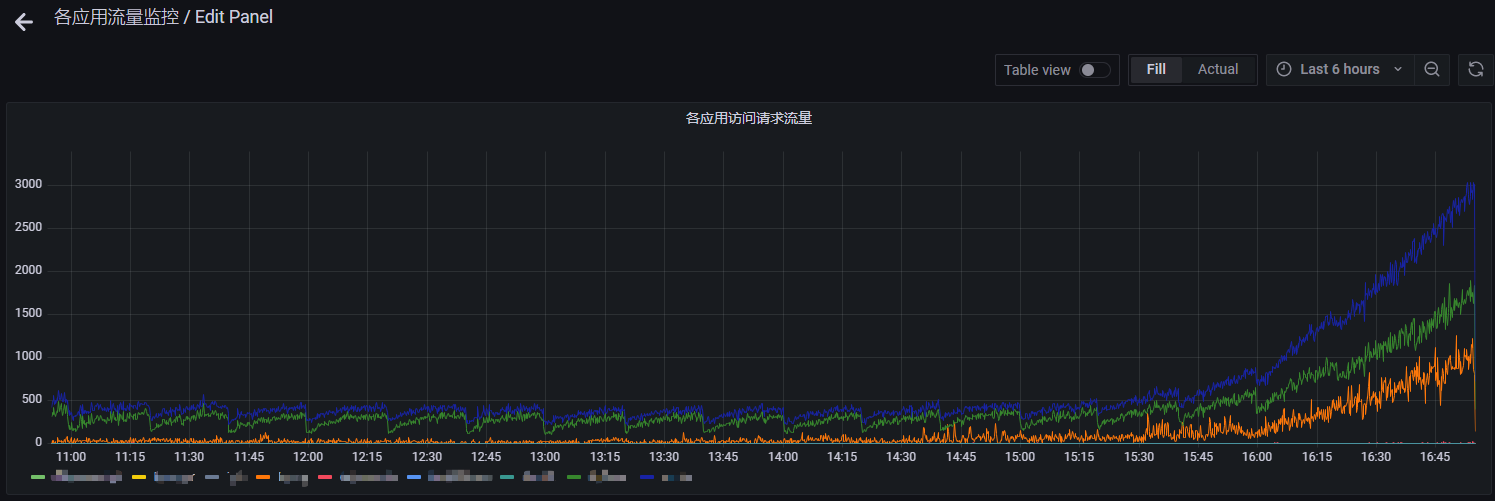Click the 13:00 time axis label
This screenshot has width=1495, height=501.
(x=545, y=456)
